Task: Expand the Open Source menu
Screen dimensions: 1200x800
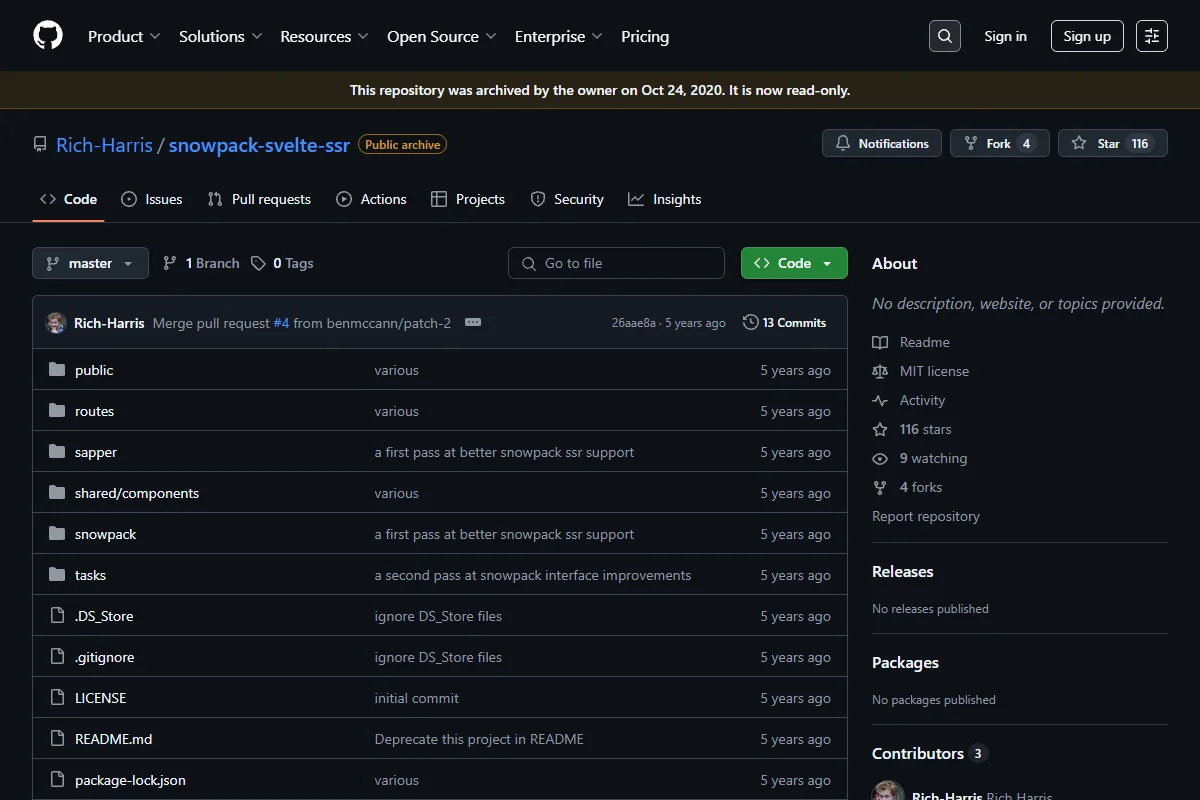Action: coord(442,36)
